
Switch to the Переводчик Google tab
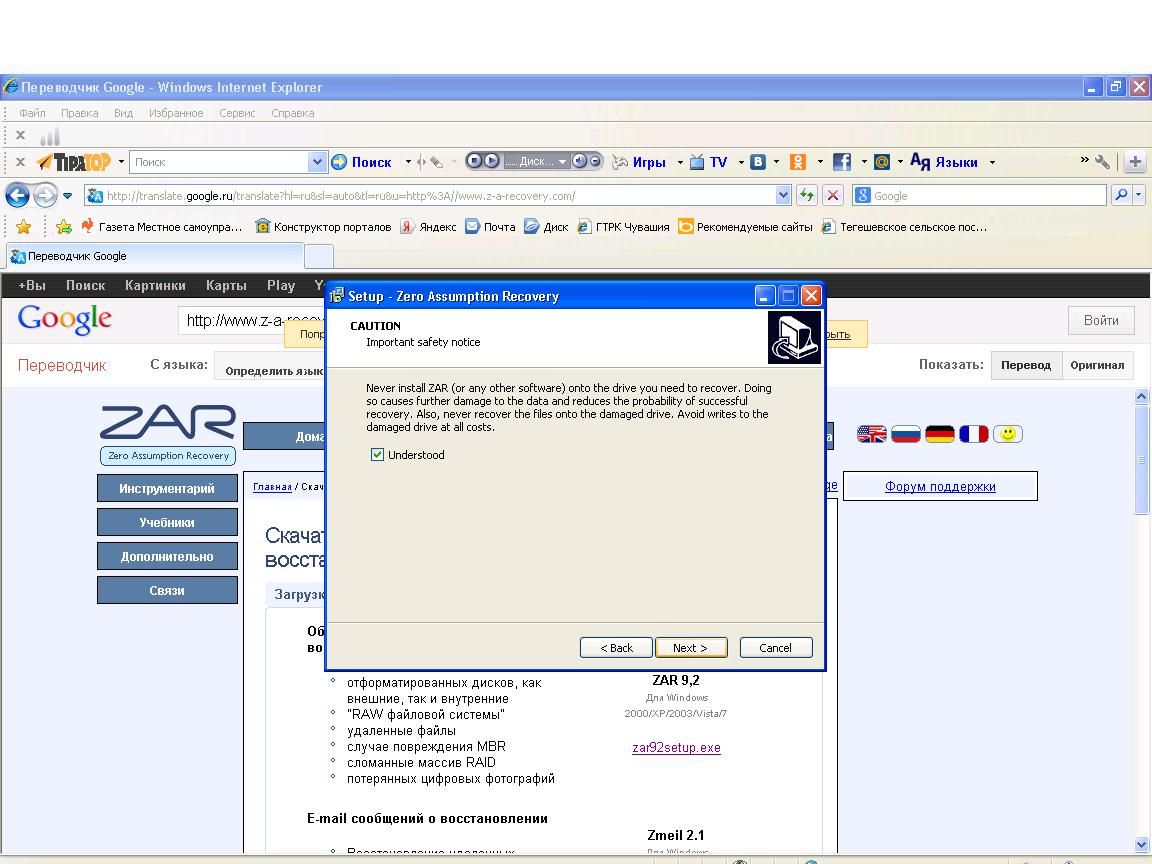coord(155,256)
